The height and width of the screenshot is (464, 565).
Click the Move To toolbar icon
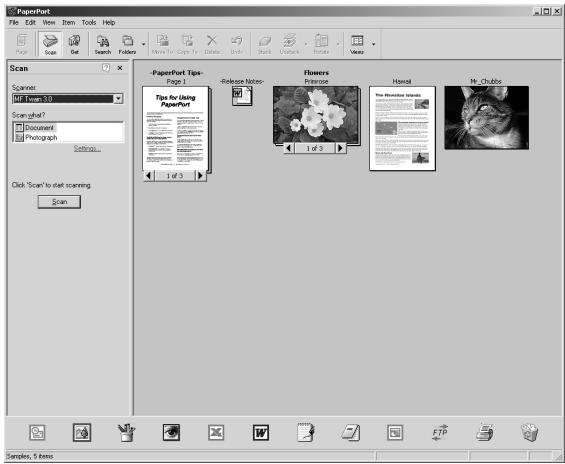(x=162, y=44)
